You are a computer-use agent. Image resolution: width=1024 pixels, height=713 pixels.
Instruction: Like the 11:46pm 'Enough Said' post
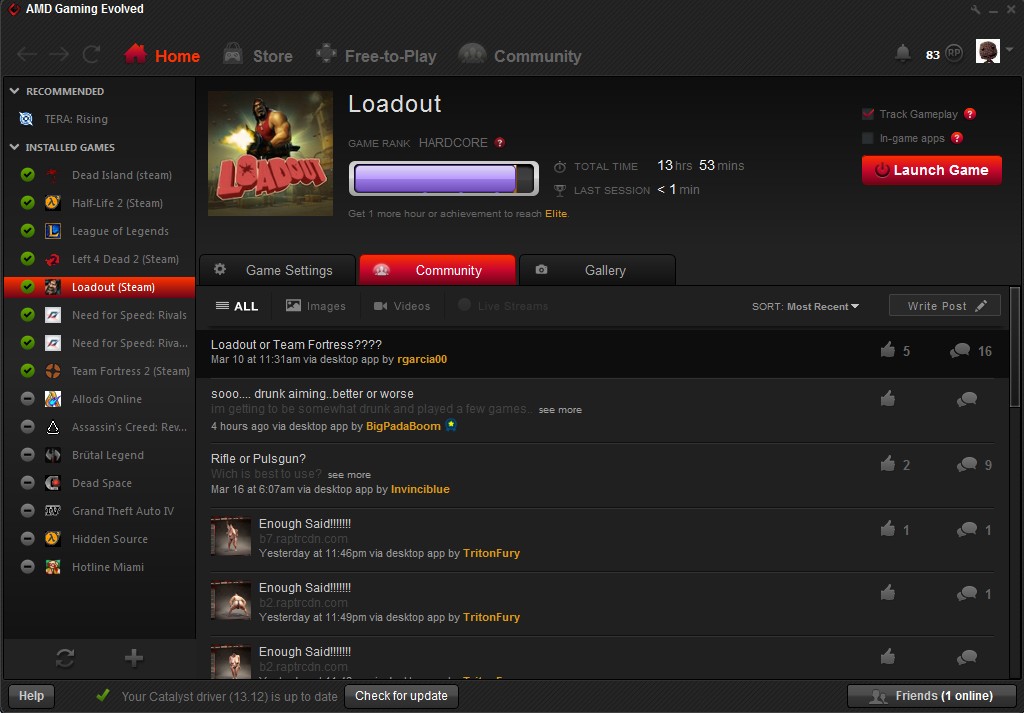click(888, 528)
